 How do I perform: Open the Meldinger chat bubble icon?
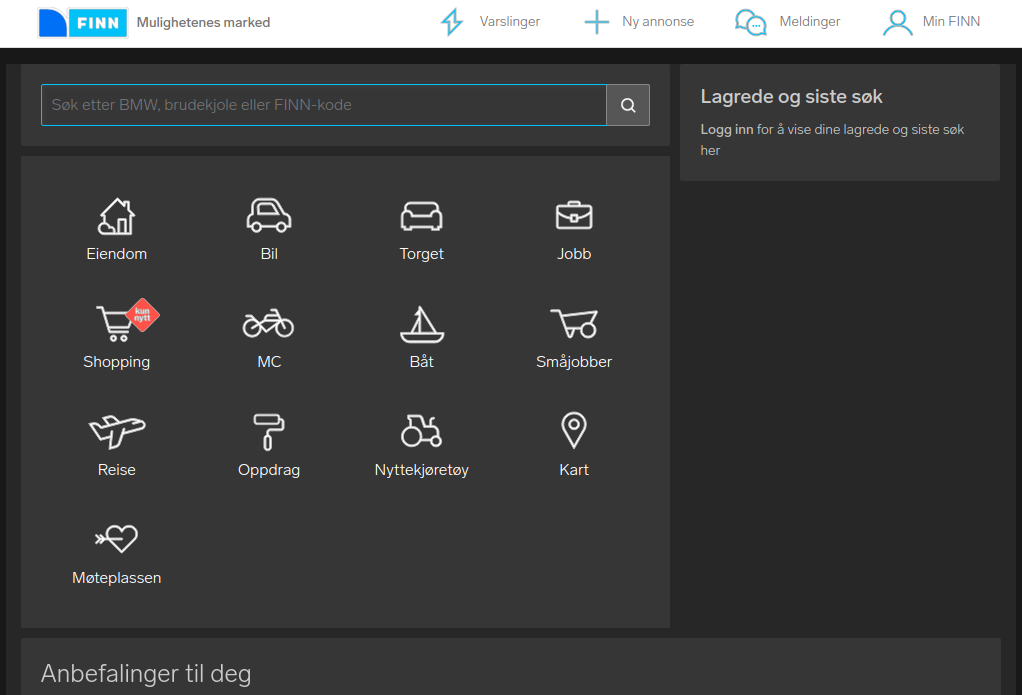pyautogui.click(x=751, y=22)
